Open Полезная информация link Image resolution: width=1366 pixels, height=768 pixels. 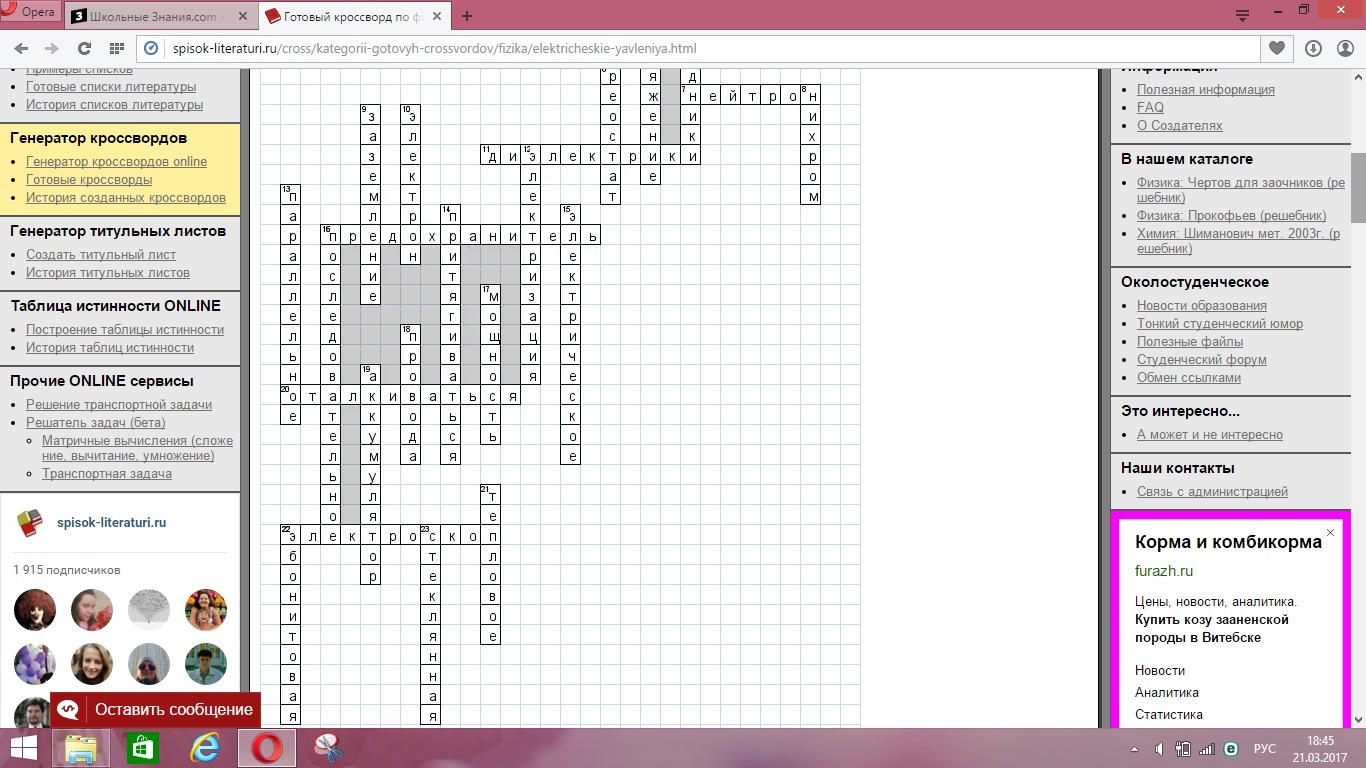(1206, 90)
